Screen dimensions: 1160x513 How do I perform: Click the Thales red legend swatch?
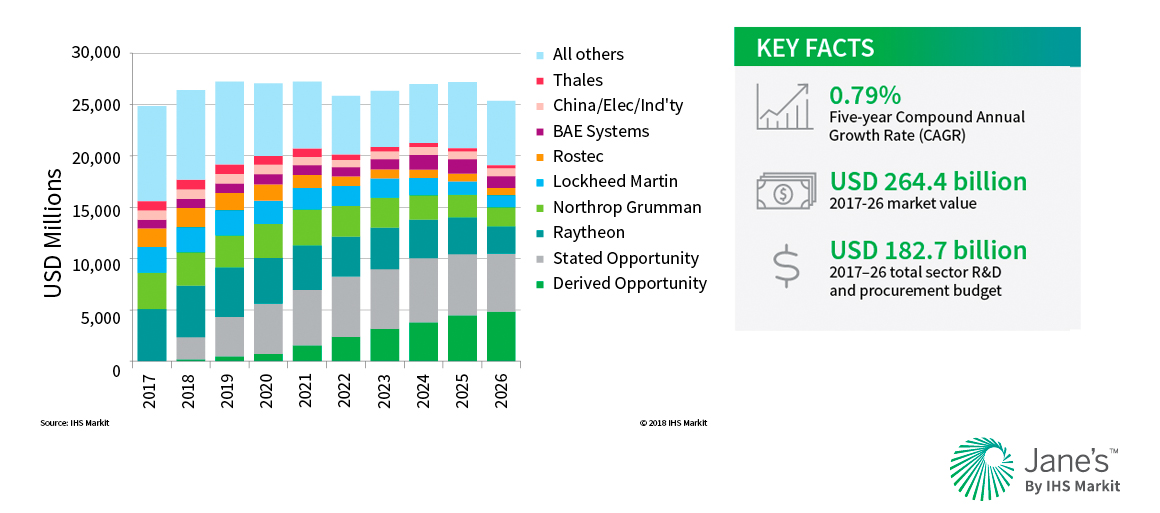540,81
